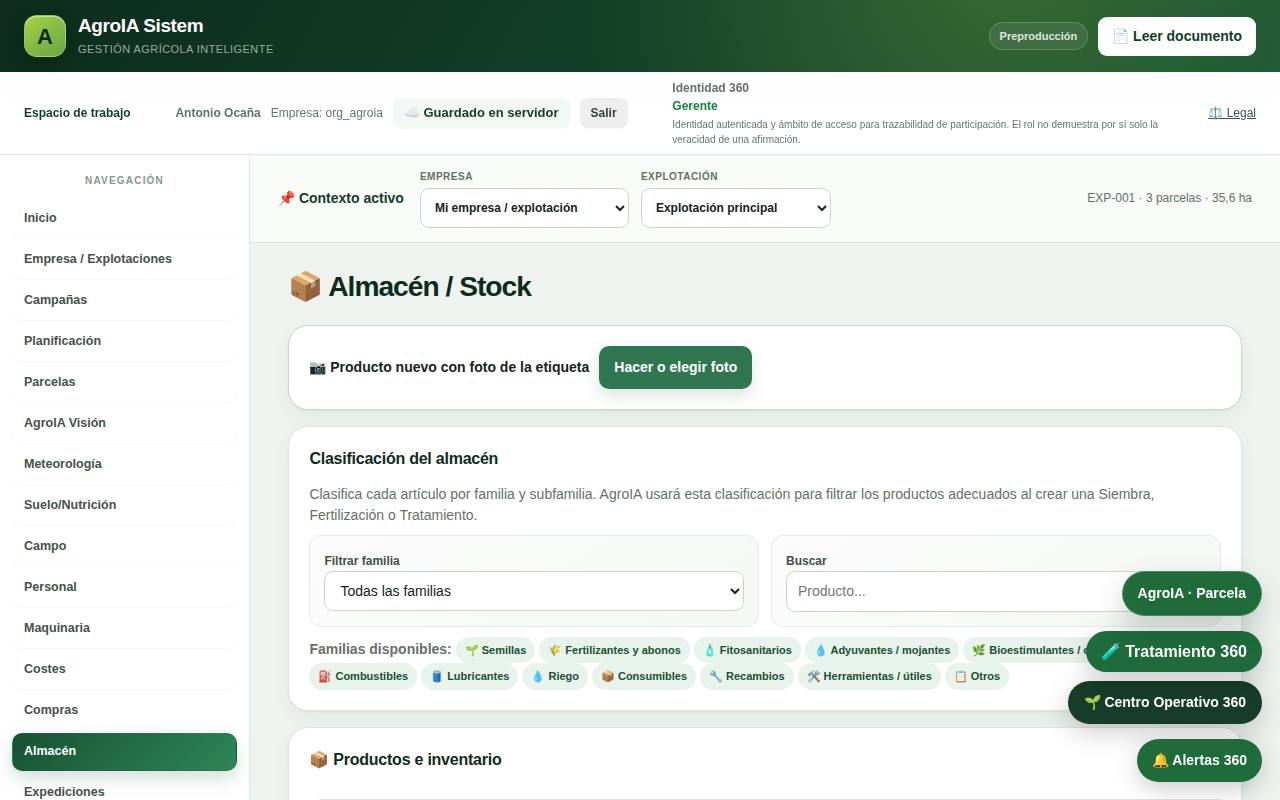Launch the Centro Operativo 360 button
The height and width of the screenshot is (800, 1280).
click(x=1165, y=702)
